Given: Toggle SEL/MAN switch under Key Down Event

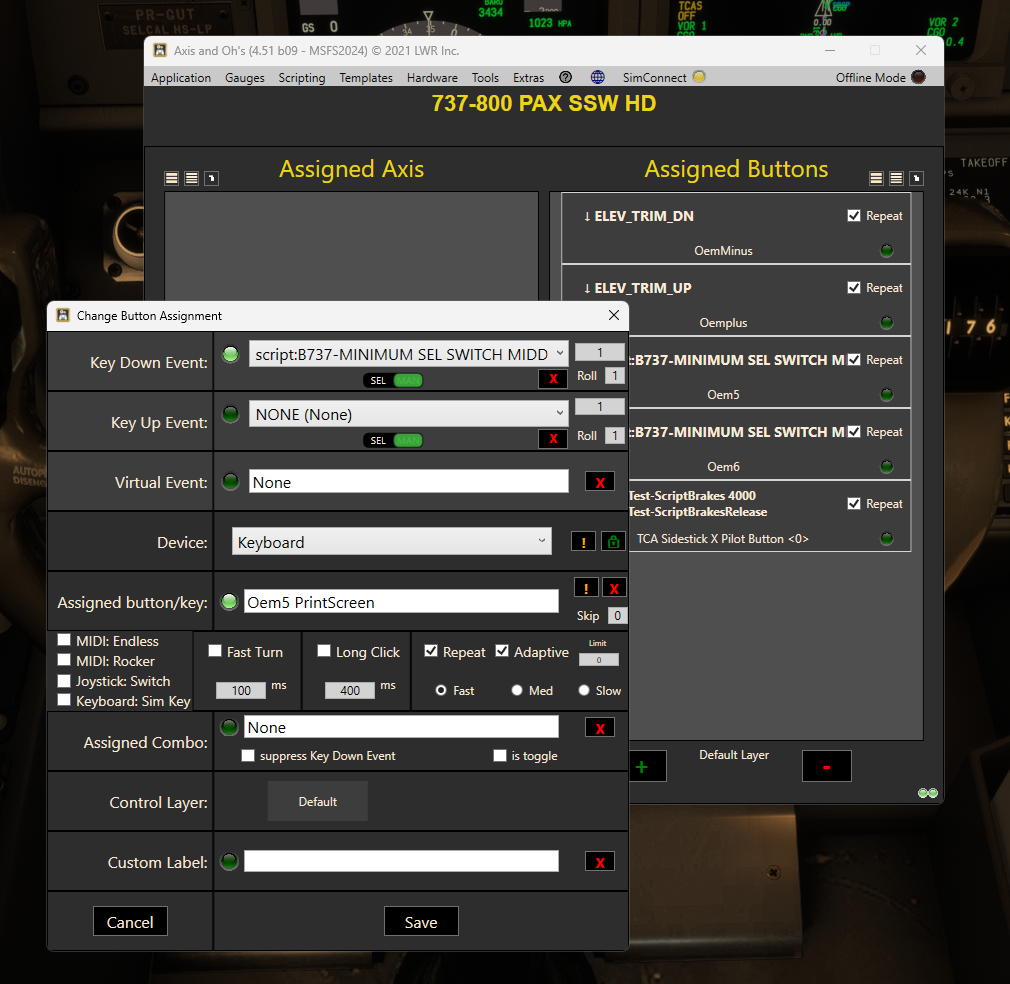Looking at the screenshot, I should (393, 381).
